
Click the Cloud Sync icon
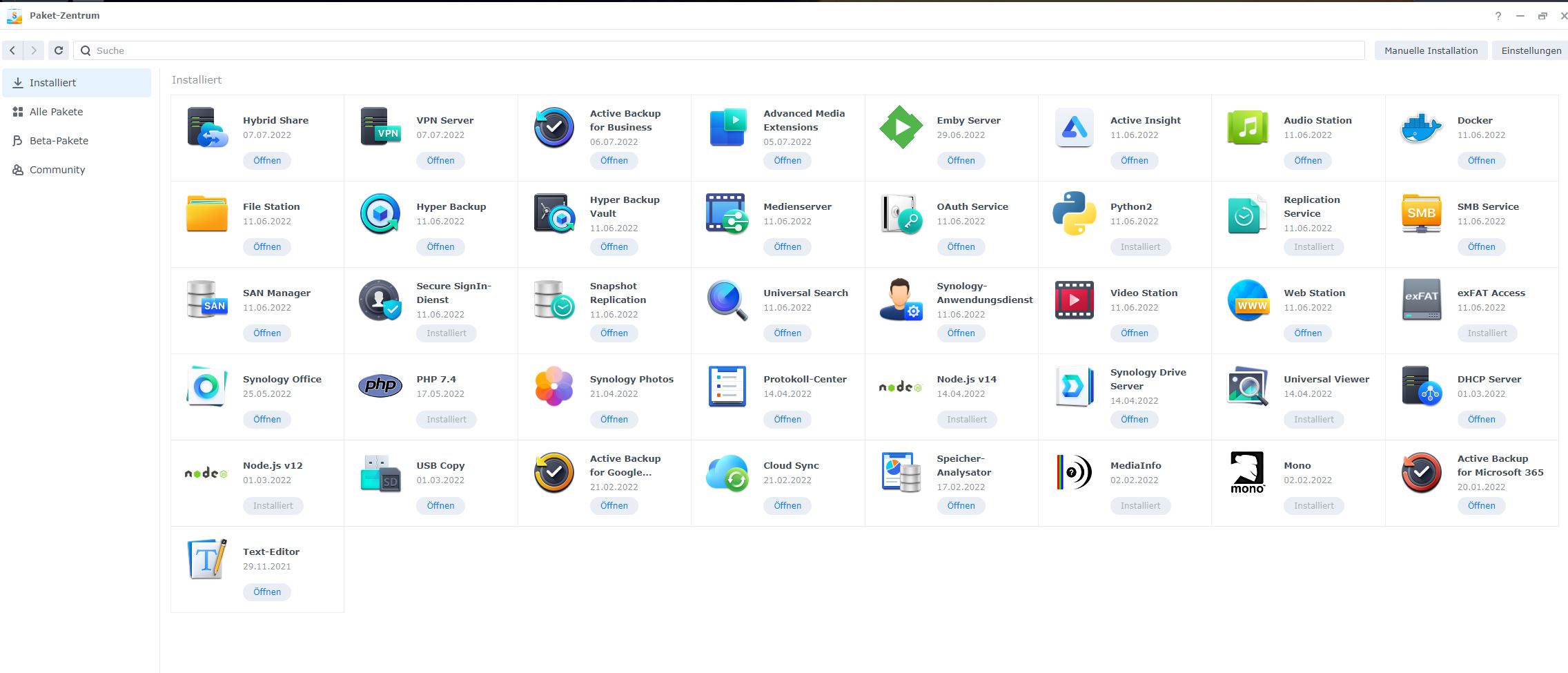727,472
